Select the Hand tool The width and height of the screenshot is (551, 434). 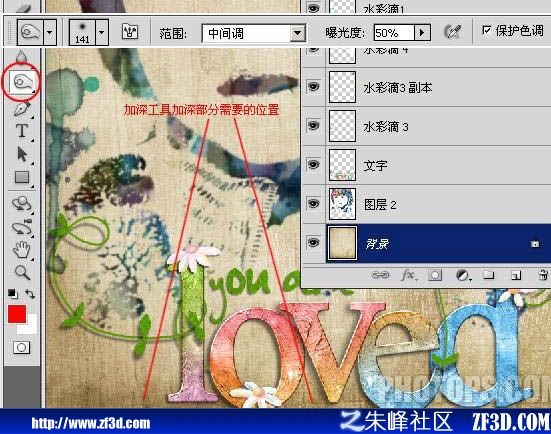(x=22, y=250)
